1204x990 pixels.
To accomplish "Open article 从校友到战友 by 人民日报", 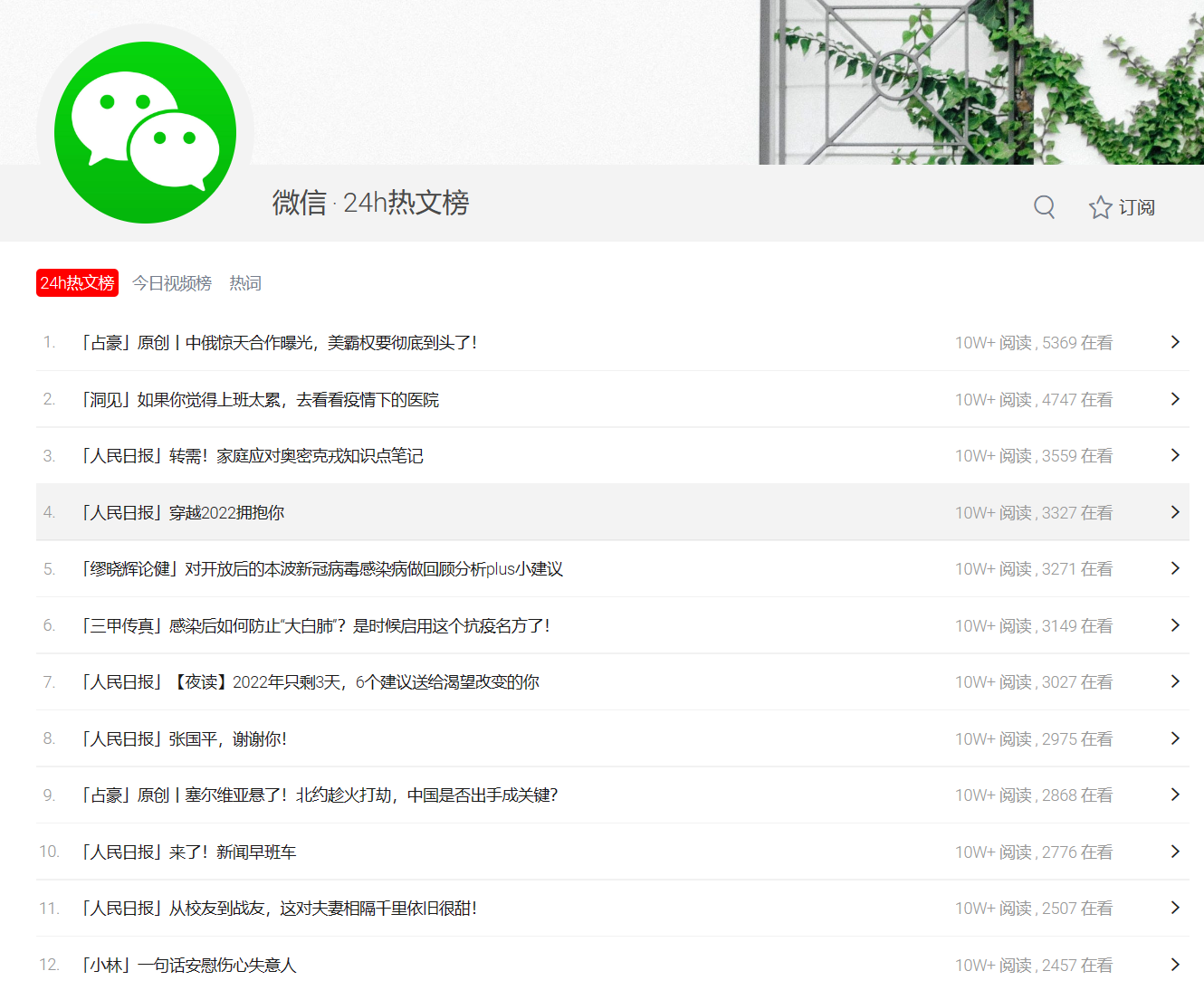I will [279, 909].
